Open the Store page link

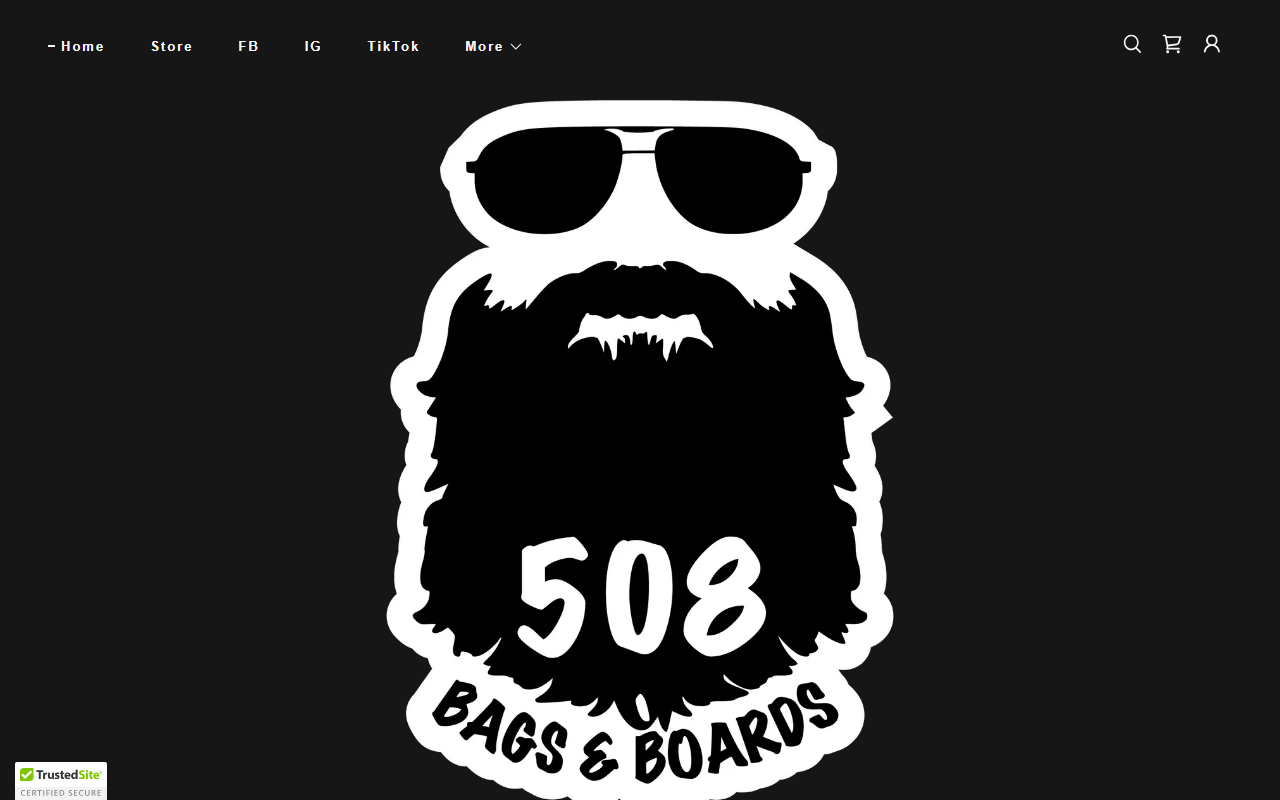point(172,46)
